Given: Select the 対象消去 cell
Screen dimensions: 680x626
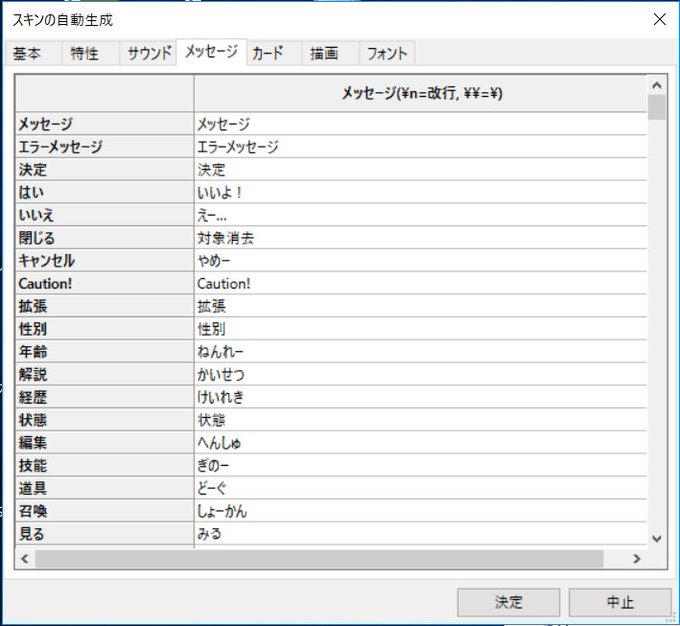Looking at the screenshot, I should [x=420, y=238].
